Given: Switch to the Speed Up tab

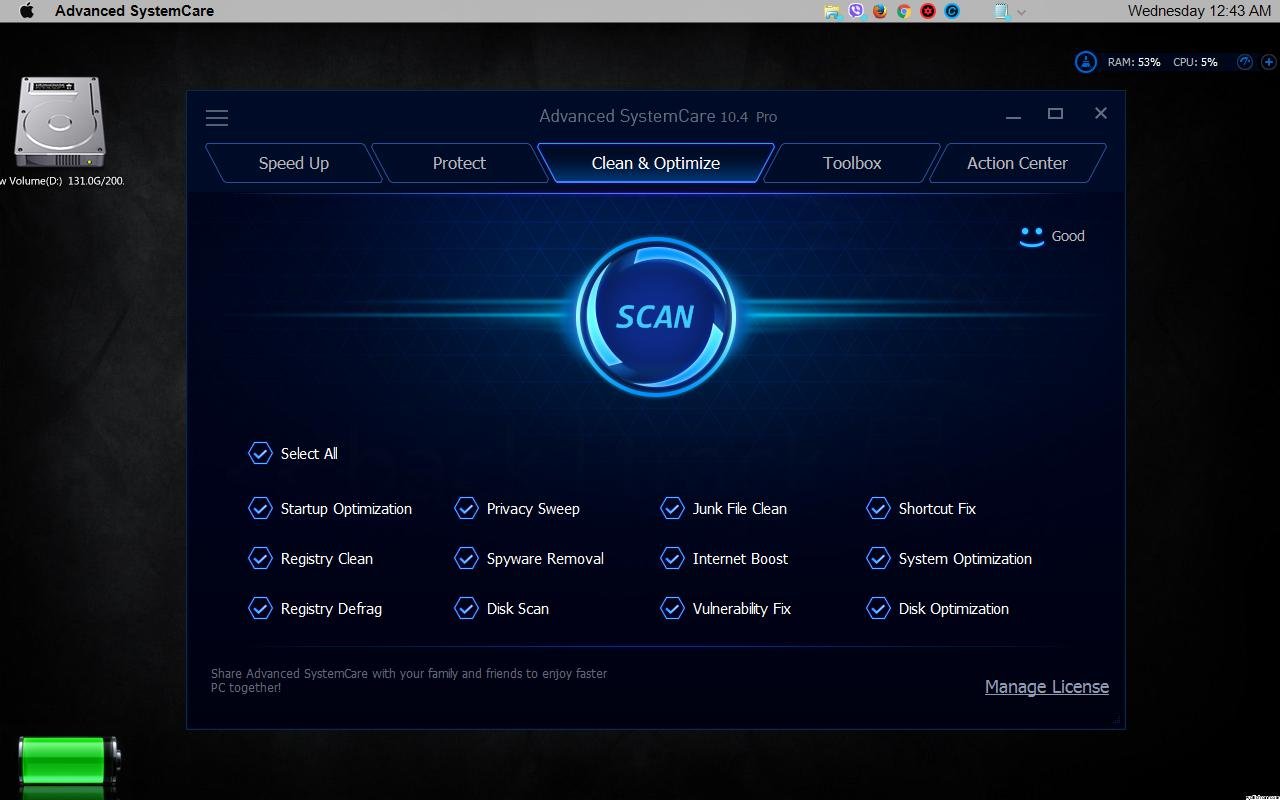Looking at the screenshot, I should point(294,163).
